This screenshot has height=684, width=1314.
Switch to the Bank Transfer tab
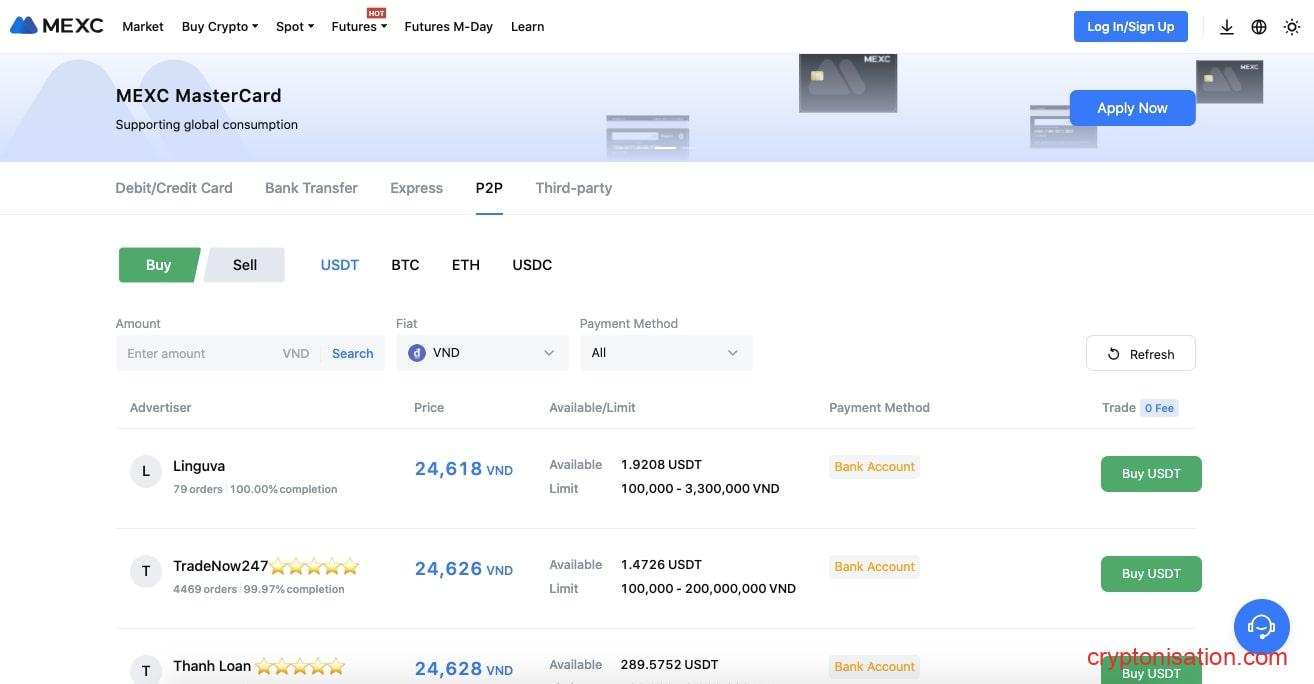tap(311, 187)
